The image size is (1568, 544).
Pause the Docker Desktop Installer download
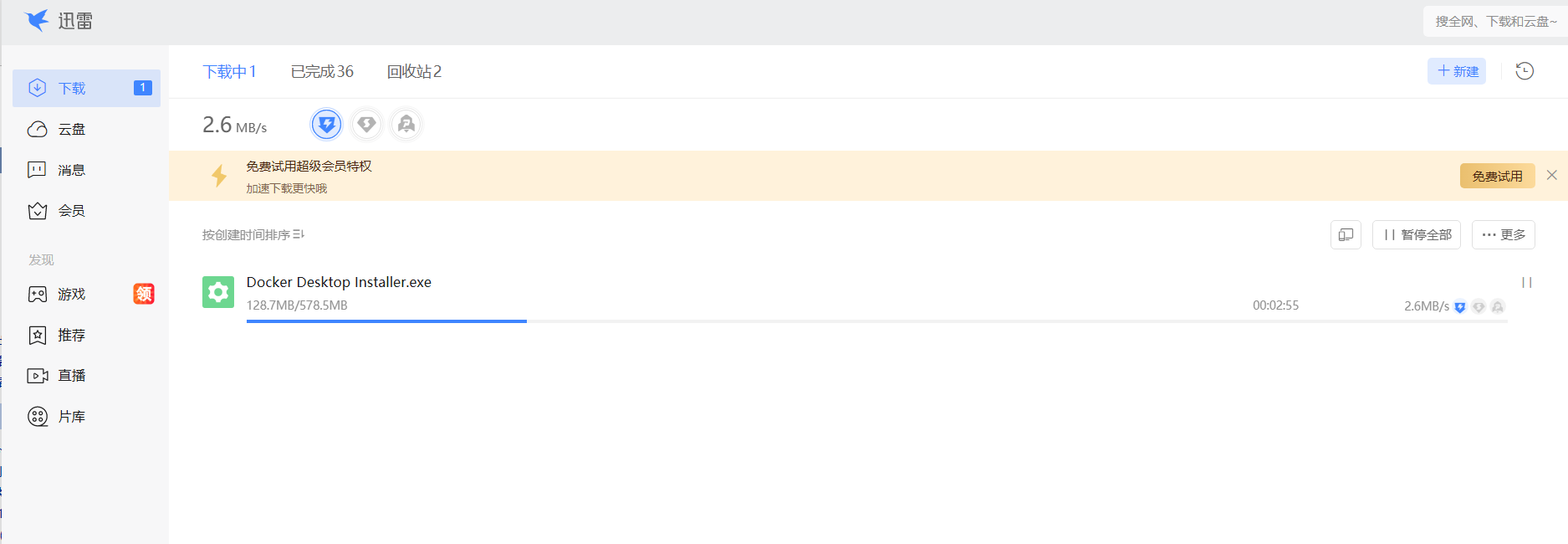pyautogui.click(x=1526, y=283)
